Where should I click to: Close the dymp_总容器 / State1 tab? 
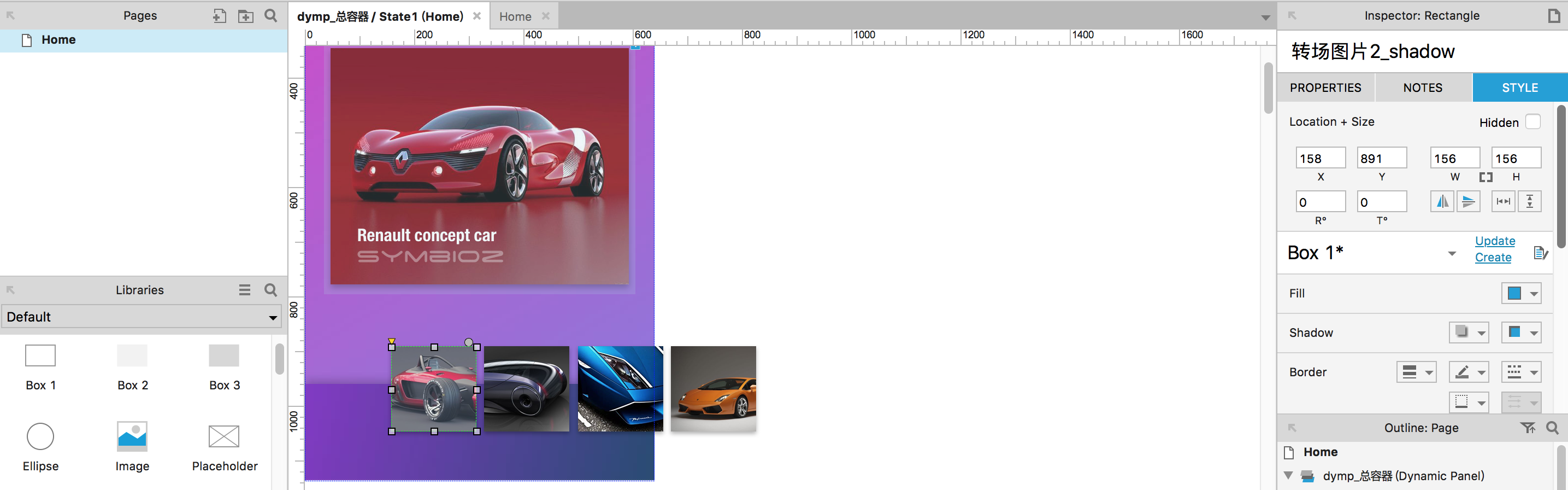click(477, 16)
